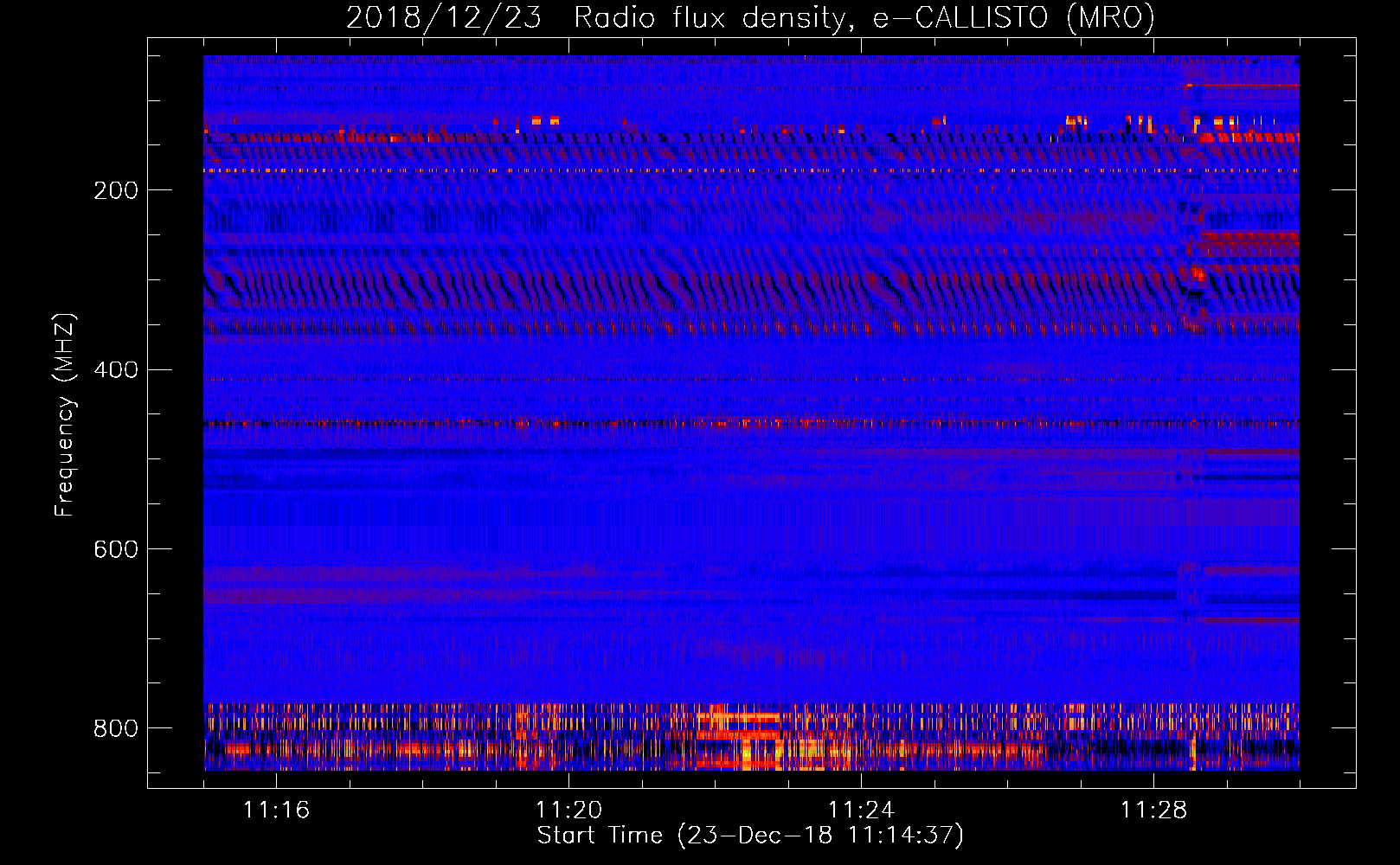The image size is (1400, 865).
Task: Select the 200 frequency tick label
Action: tap(116, 190)
